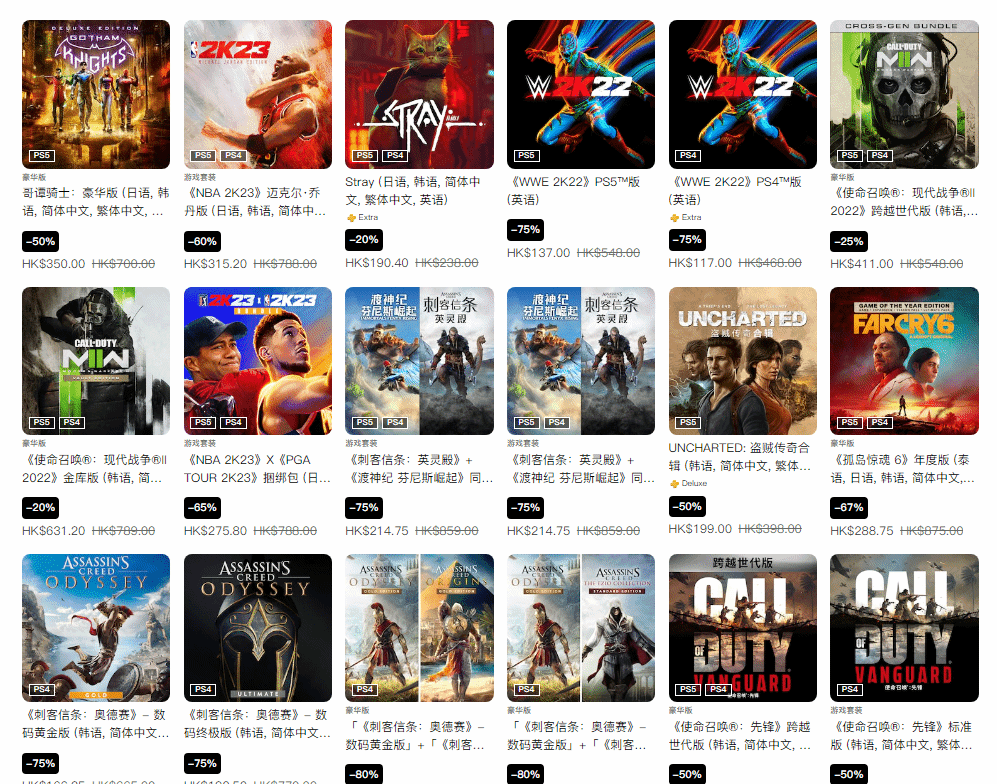
Task: Click the price HK$137.00
Action: click(x=538, y=253)
